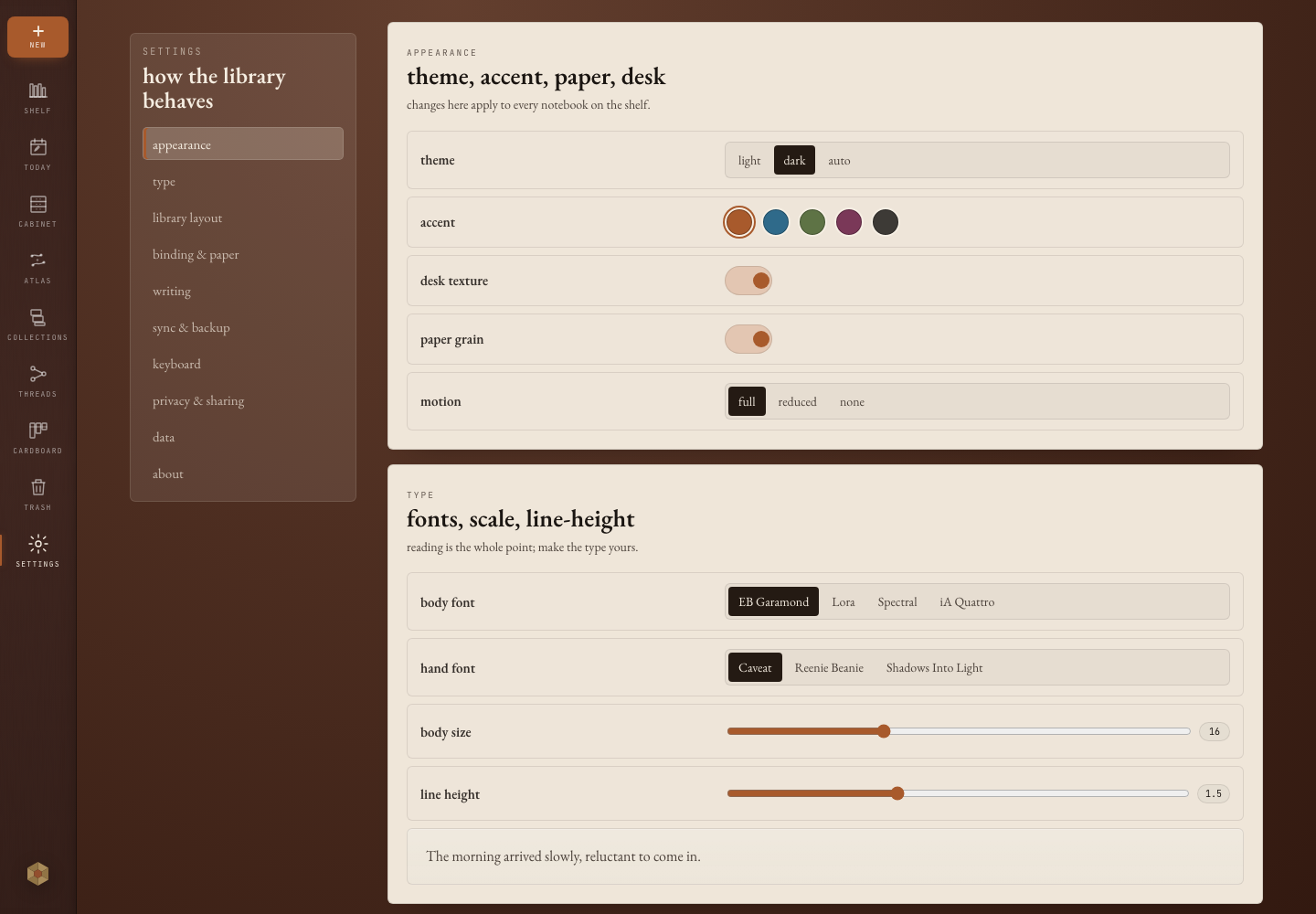Click the font preview sample sentence

[x=563, y=856]
